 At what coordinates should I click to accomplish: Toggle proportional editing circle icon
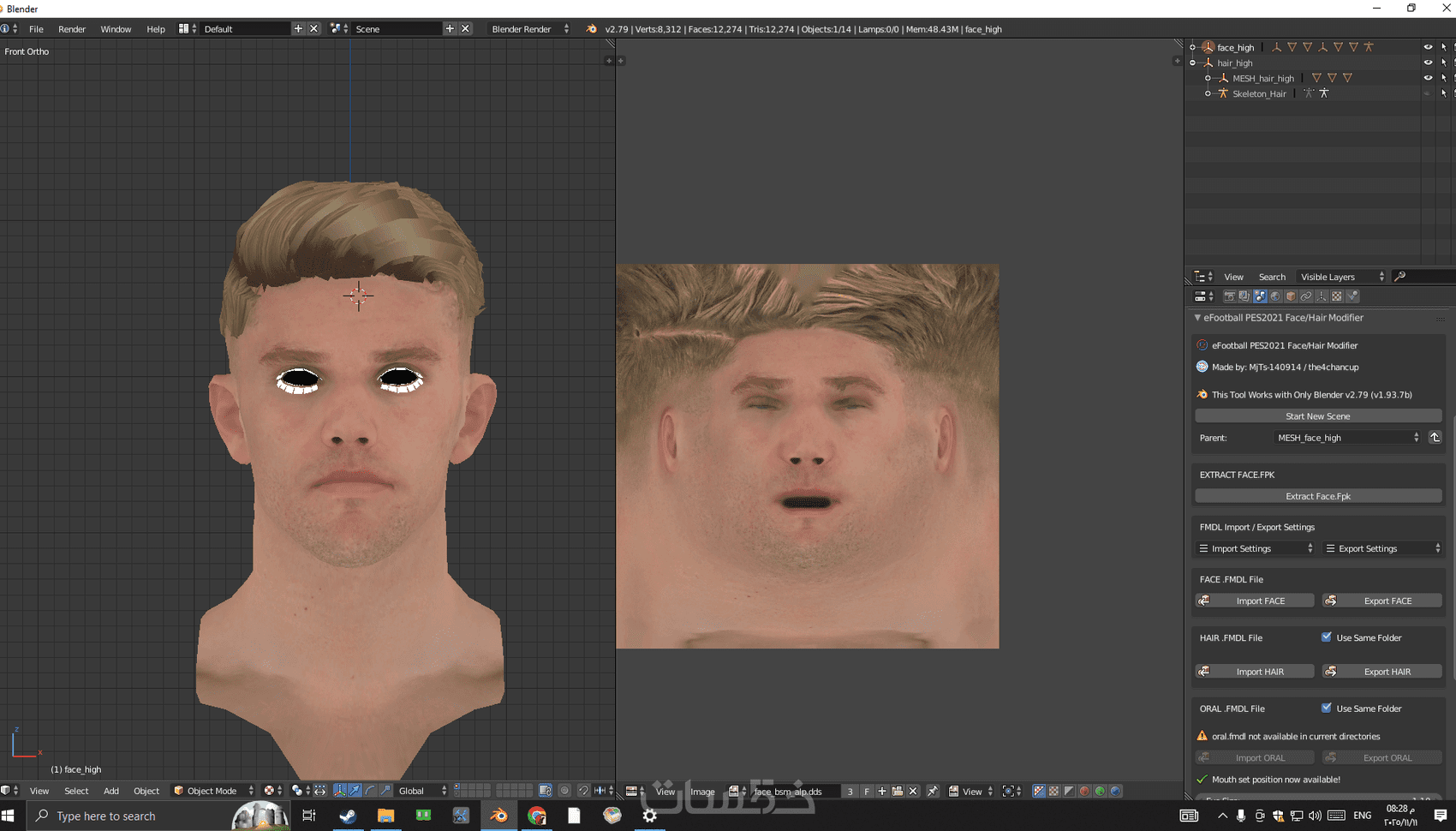coord(564,791)
